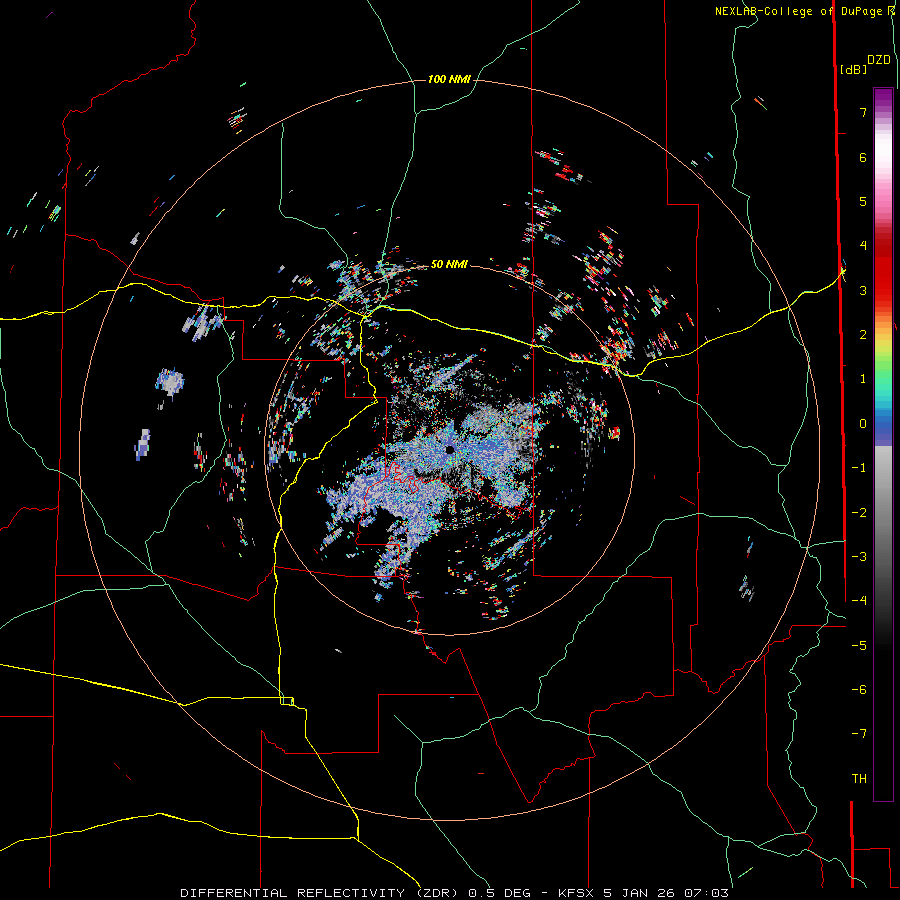Image resolution: width=900 pixels, height=900 pixels.
Task: Click the DZD color scale title
Action: pyautogui.click(x=878, y=60)
